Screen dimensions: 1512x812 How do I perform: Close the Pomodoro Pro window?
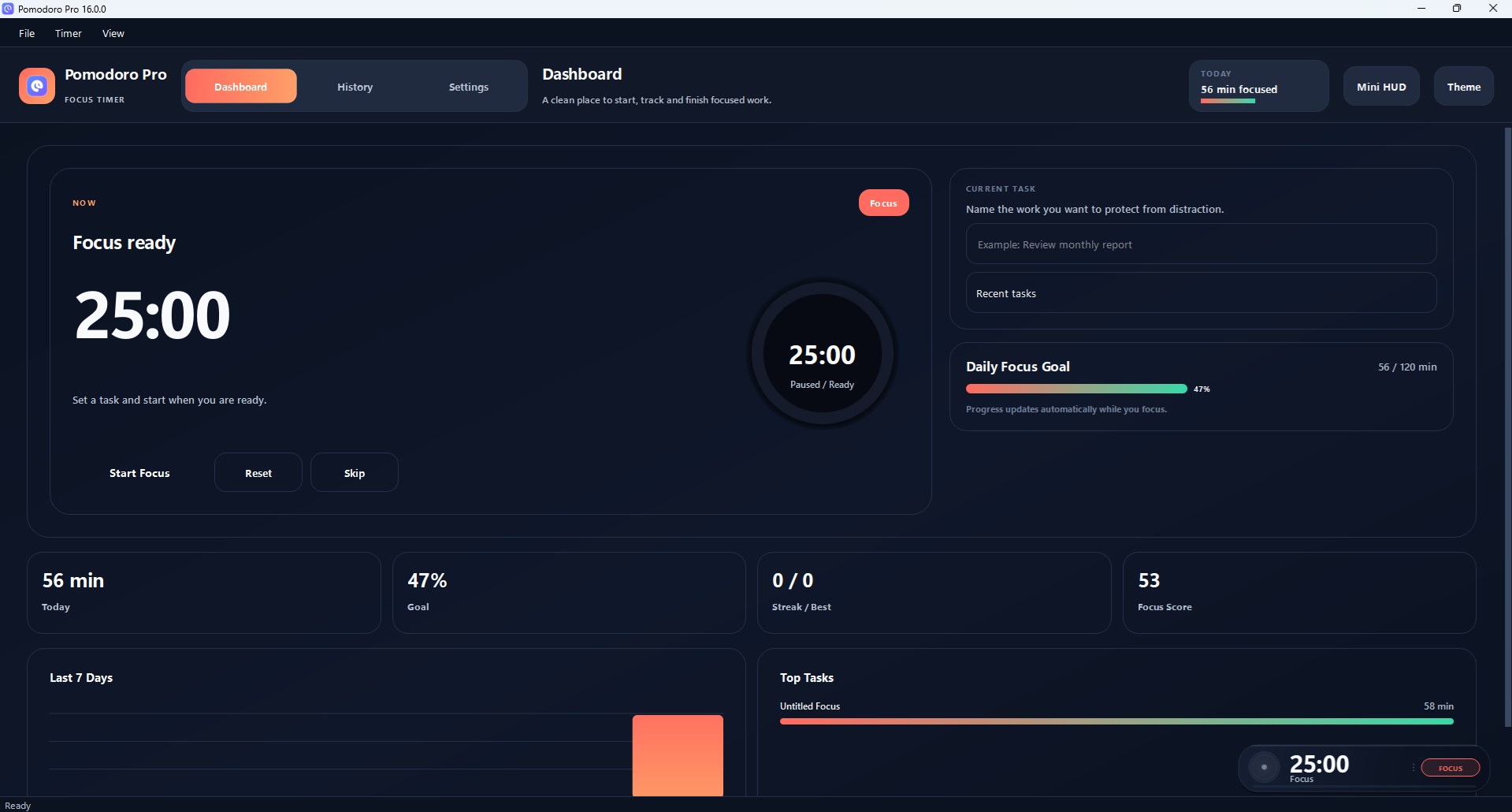(1493, 9)
